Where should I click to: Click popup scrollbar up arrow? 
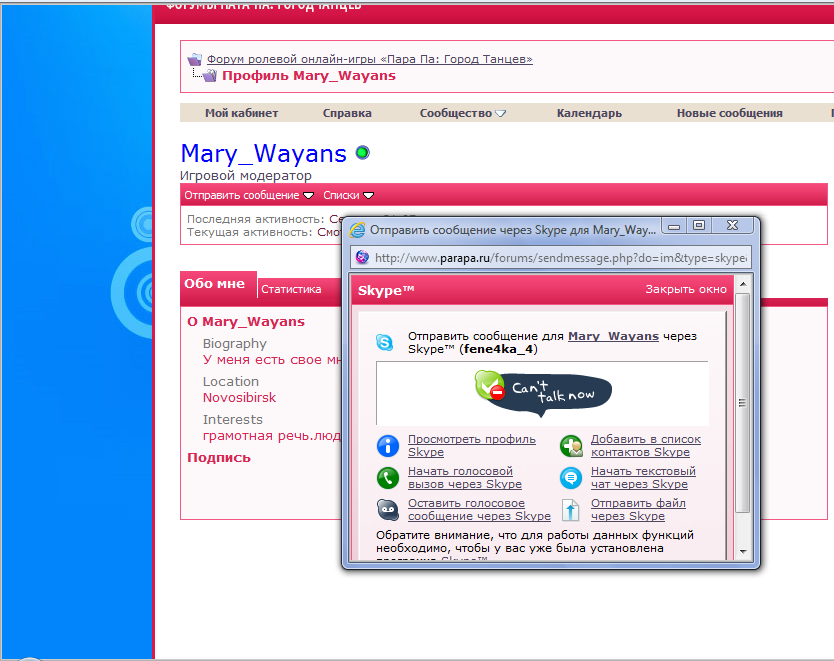(x=743, y=284)
